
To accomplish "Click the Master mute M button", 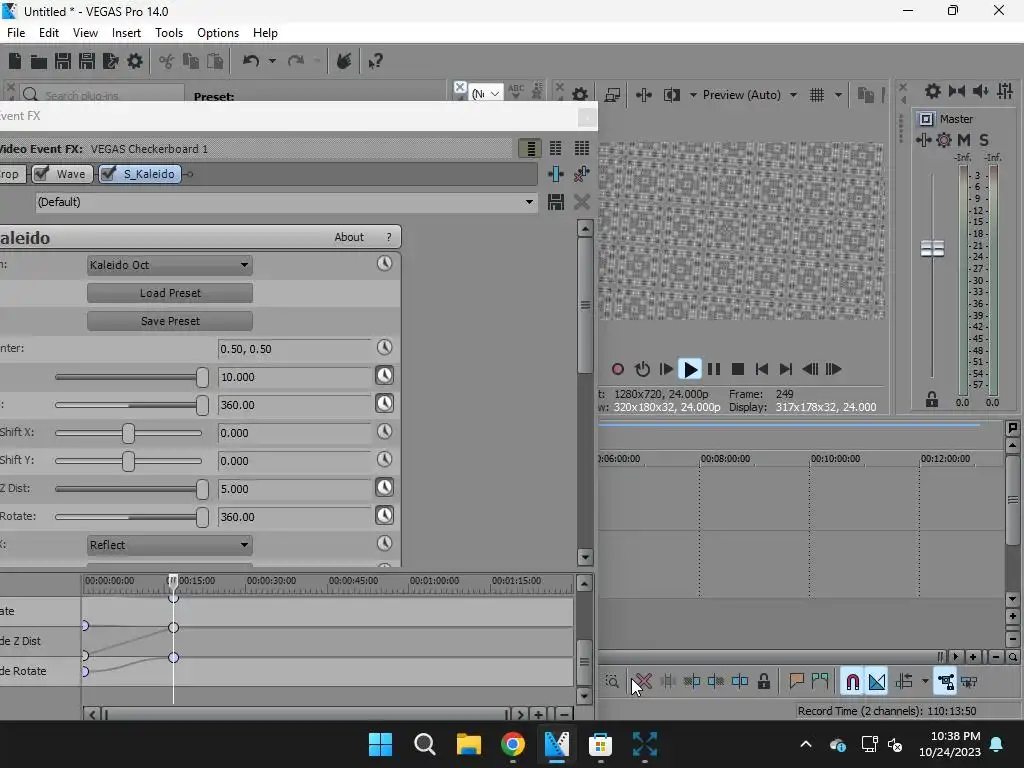I will coord(964,140).
